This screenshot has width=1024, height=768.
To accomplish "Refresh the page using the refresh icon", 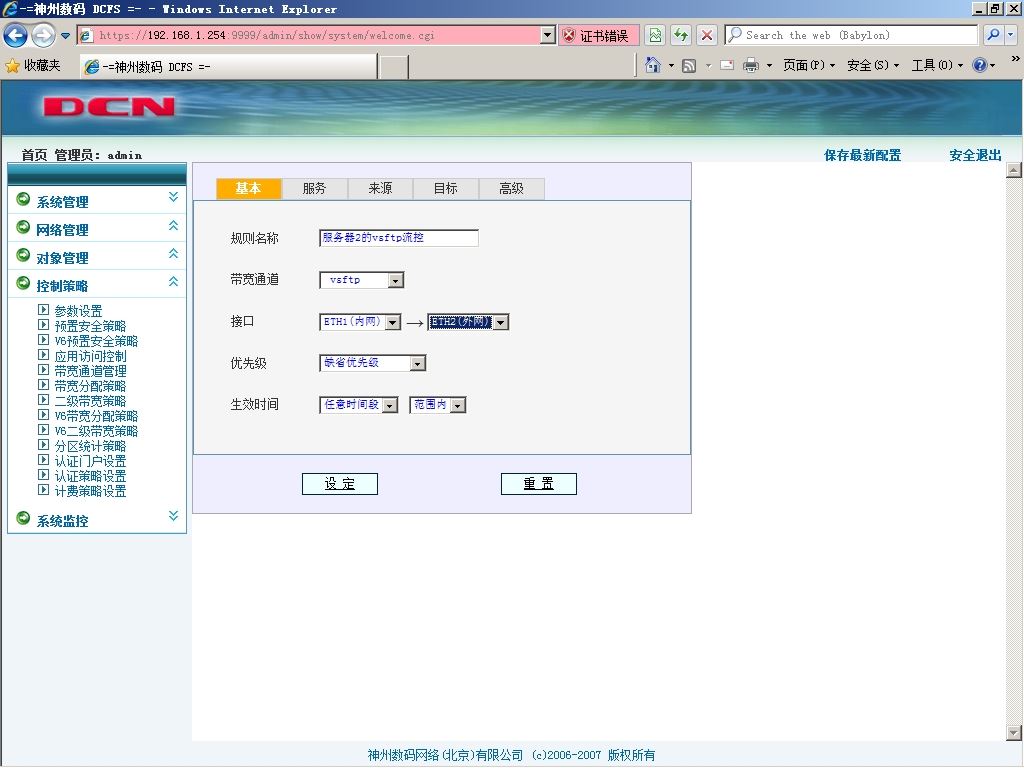I will tap(681, 35).
